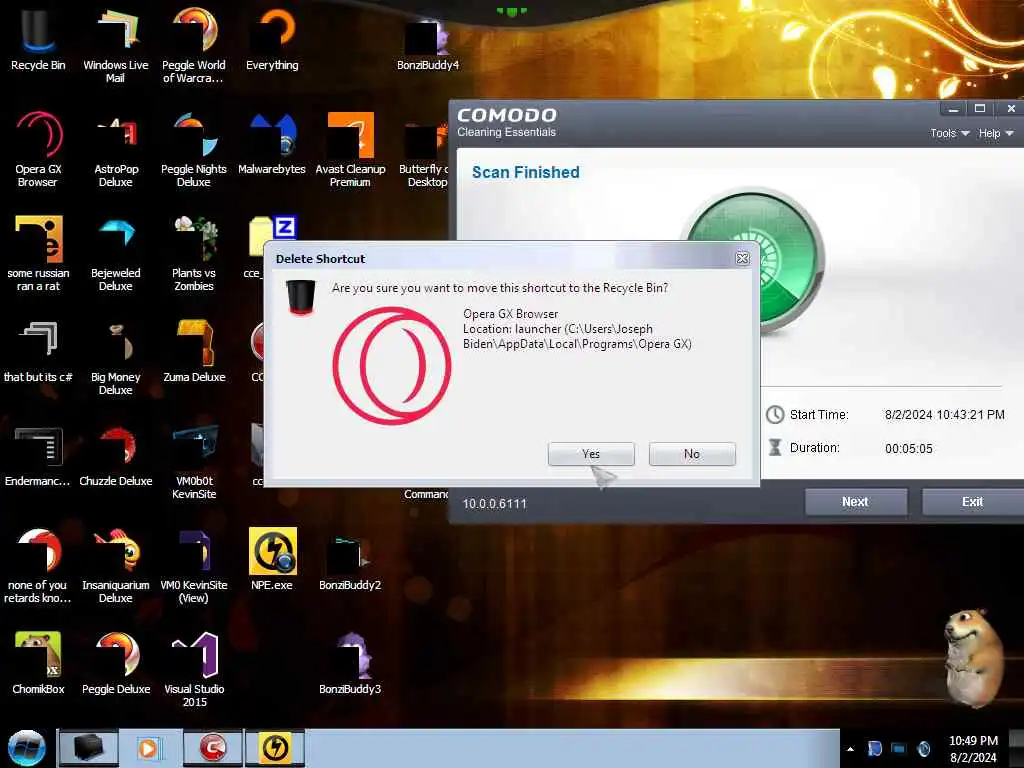The width and height of the screenshot is (1024, 768).
Task: Click the recycle bin icon inside the dialog
Action: click(x=301, y=296)
